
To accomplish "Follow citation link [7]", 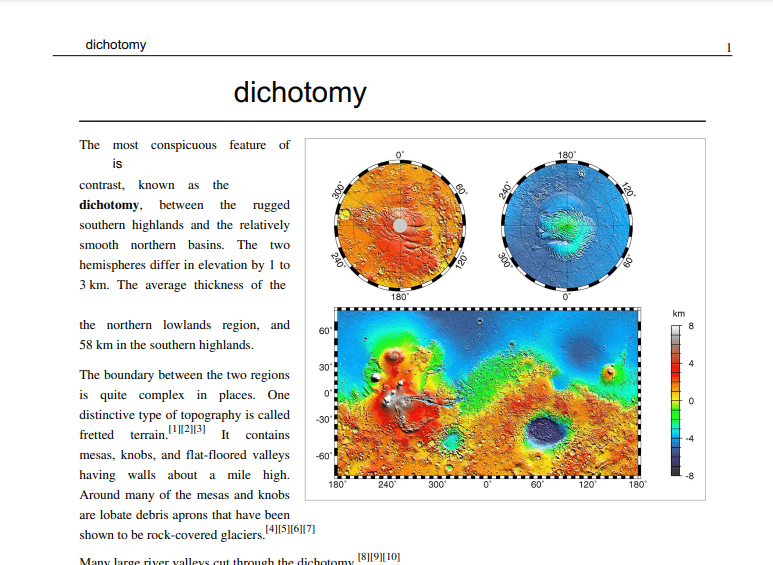I will 309,529.
